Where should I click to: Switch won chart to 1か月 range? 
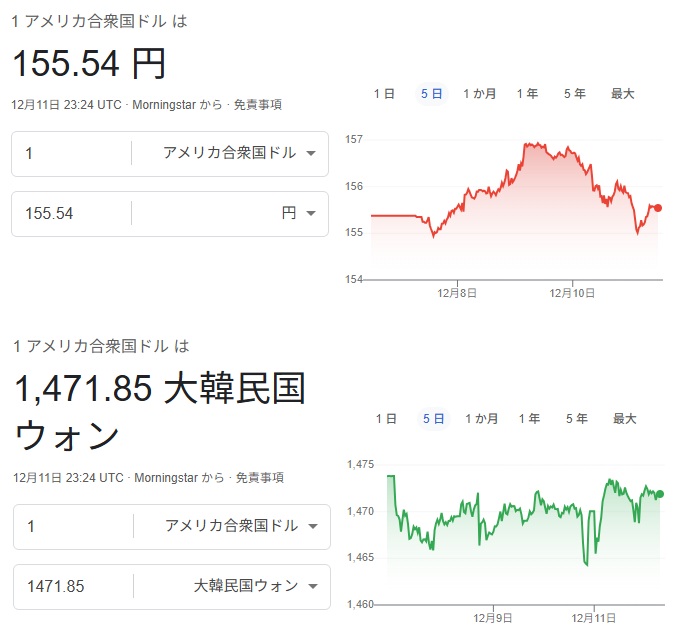tap(481, 419)
